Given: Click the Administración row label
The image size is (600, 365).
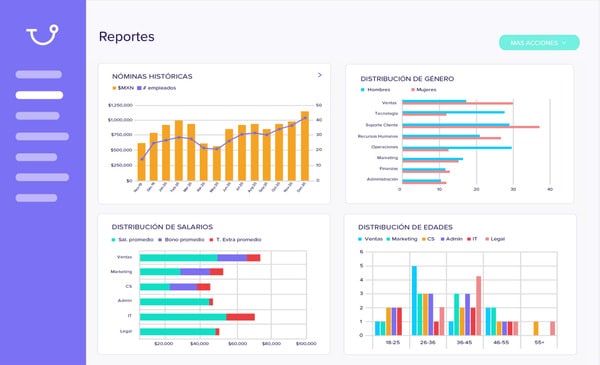Looking at the screenshot, I should 382,179.
